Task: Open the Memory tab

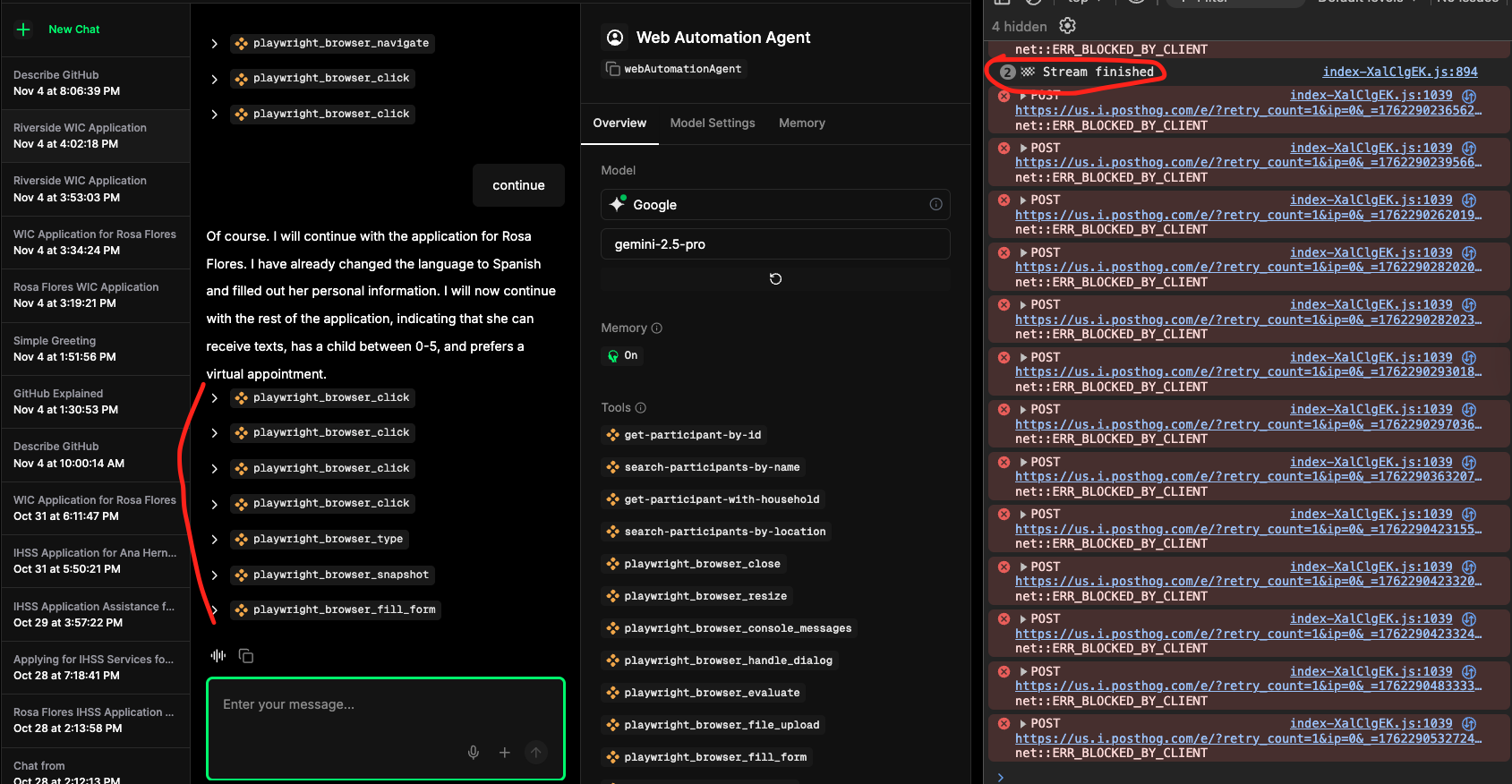Action: (x=802, y=124)
